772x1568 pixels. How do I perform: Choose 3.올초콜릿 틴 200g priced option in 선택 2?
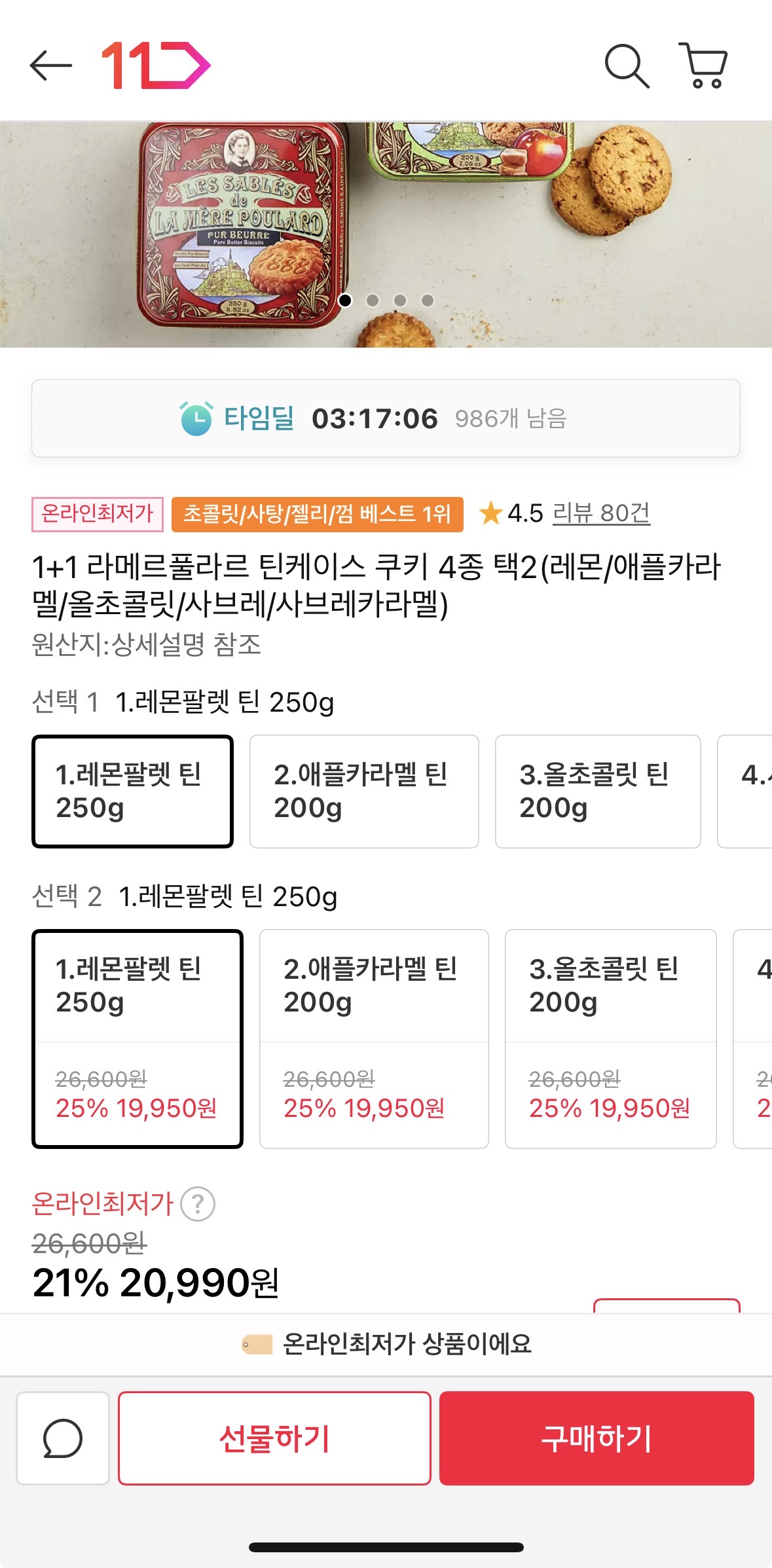click(x=610, y=1038)
